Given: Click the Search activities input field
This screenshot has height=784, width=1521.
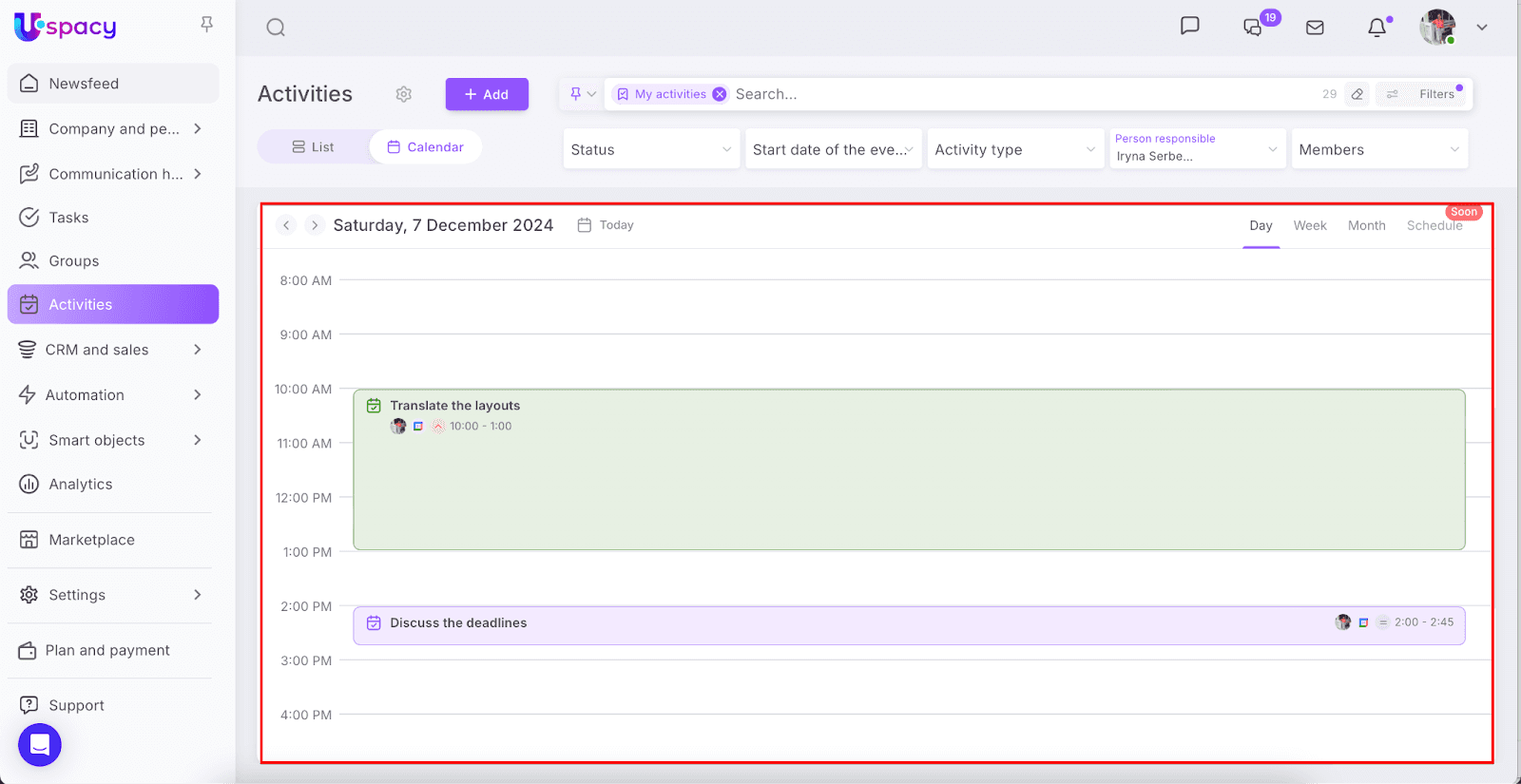Looking at the screenshot, I should coord(1017,94).
